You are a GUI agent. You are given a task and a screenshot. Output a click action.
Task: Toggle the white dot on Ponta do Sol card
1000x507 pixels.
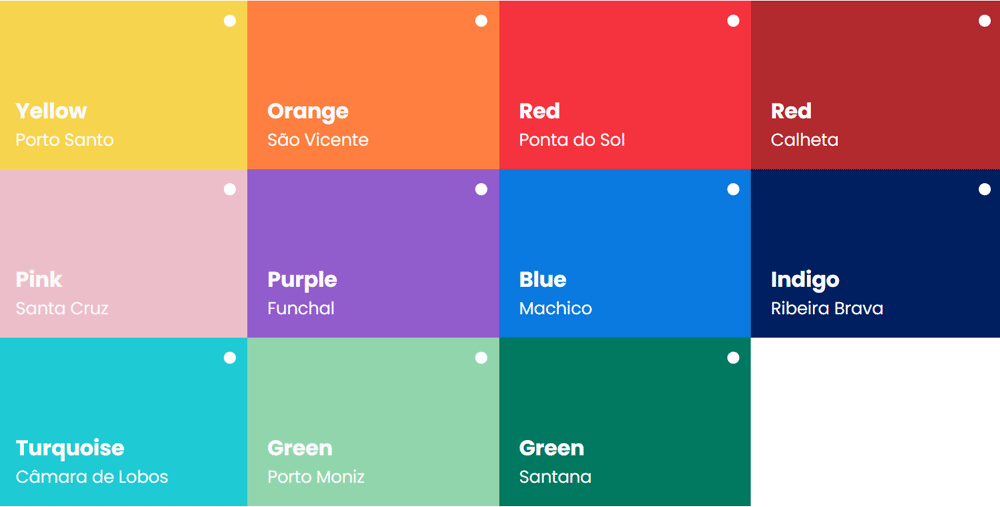click(733, 21)
